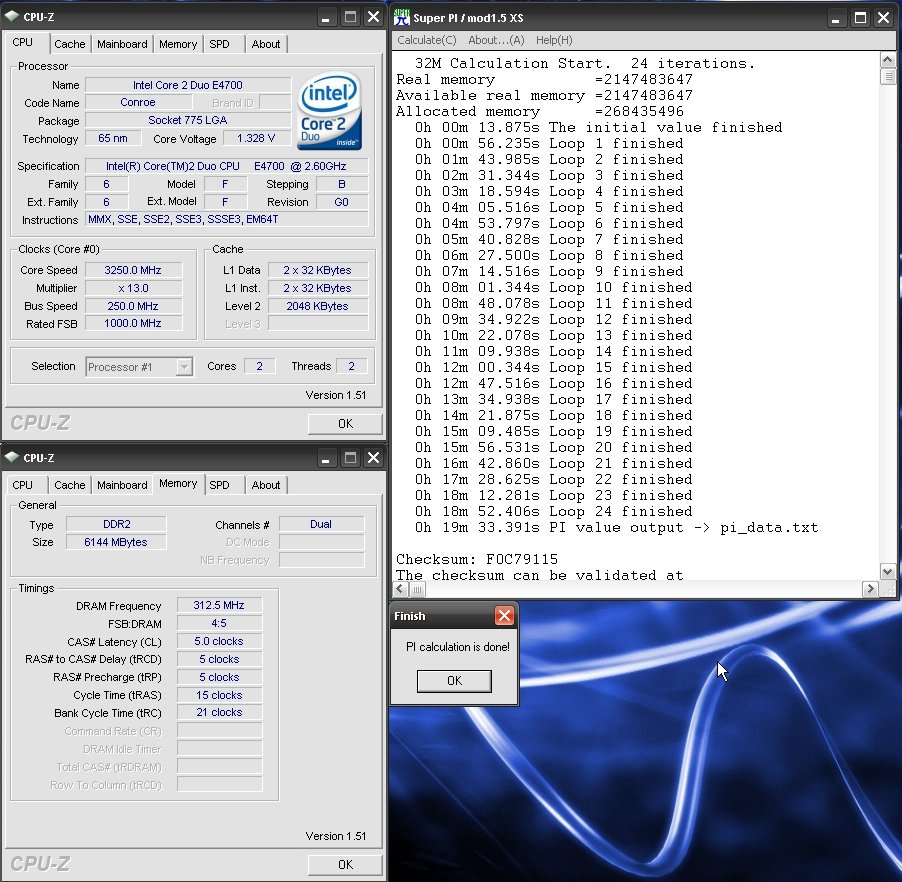Open Cache tab in bottom CPU-Z window
902x882 pixels.
(x=70, y=485)
